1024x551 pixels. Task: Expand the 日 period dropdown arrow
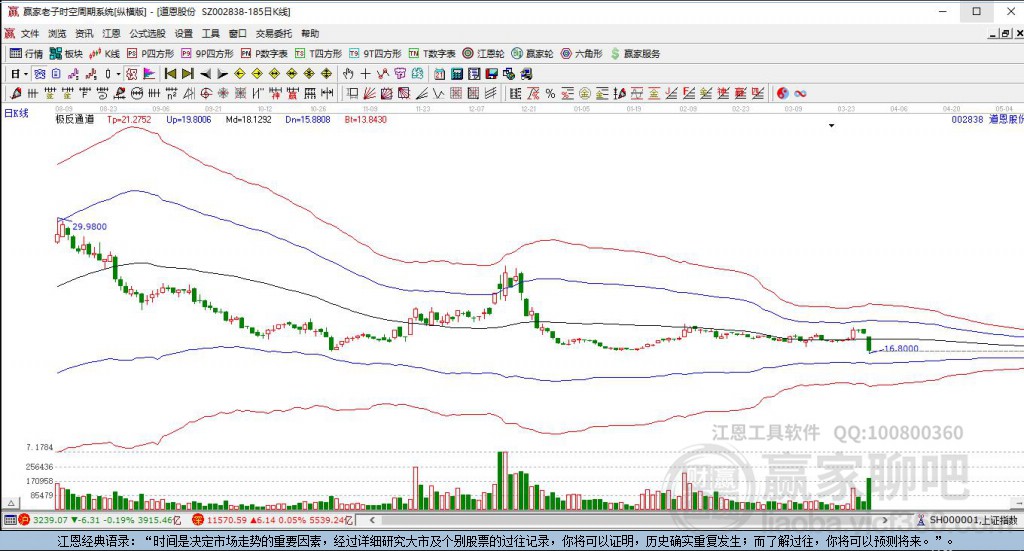26,74
